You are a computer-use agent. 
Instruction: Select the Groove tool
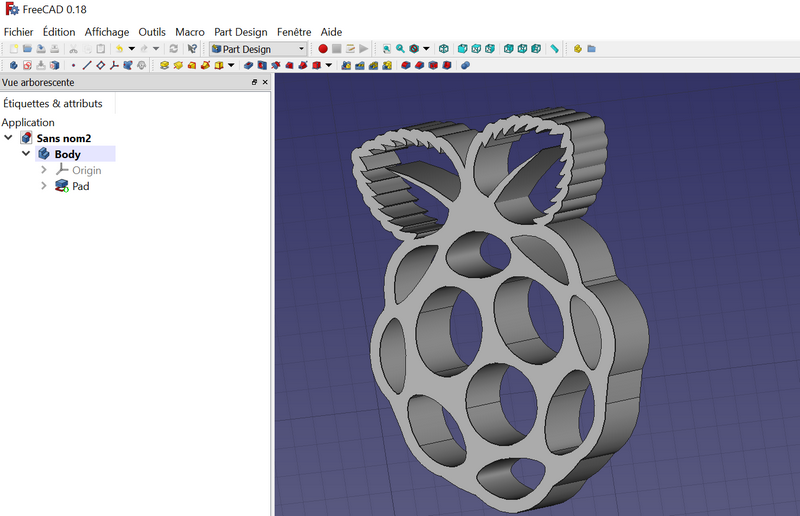(276, 65)
